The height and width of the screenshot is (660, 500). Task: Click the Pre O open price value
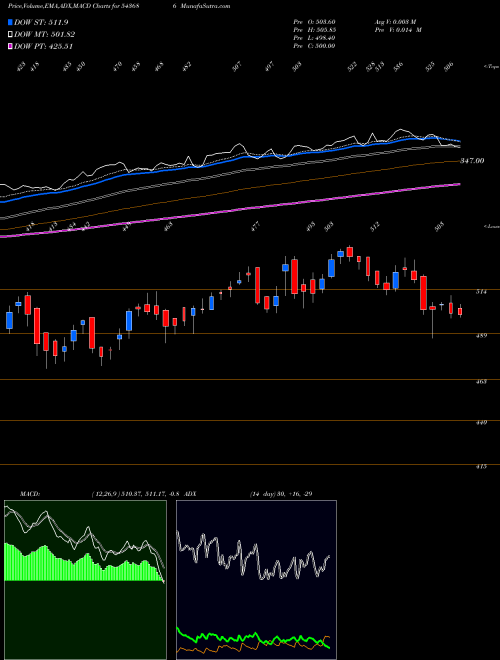324,22
